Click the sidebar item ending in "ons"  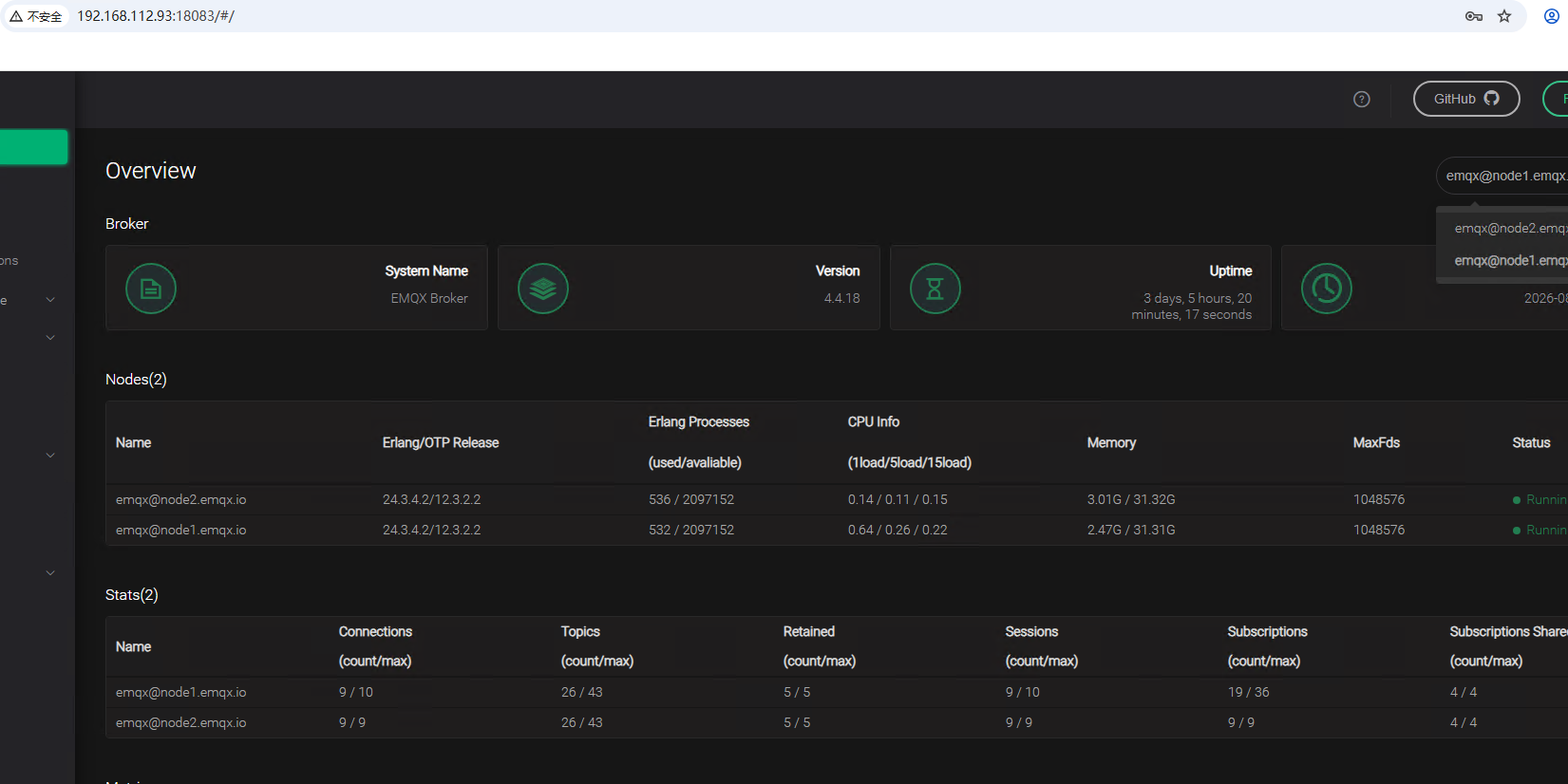coord(9,261)
